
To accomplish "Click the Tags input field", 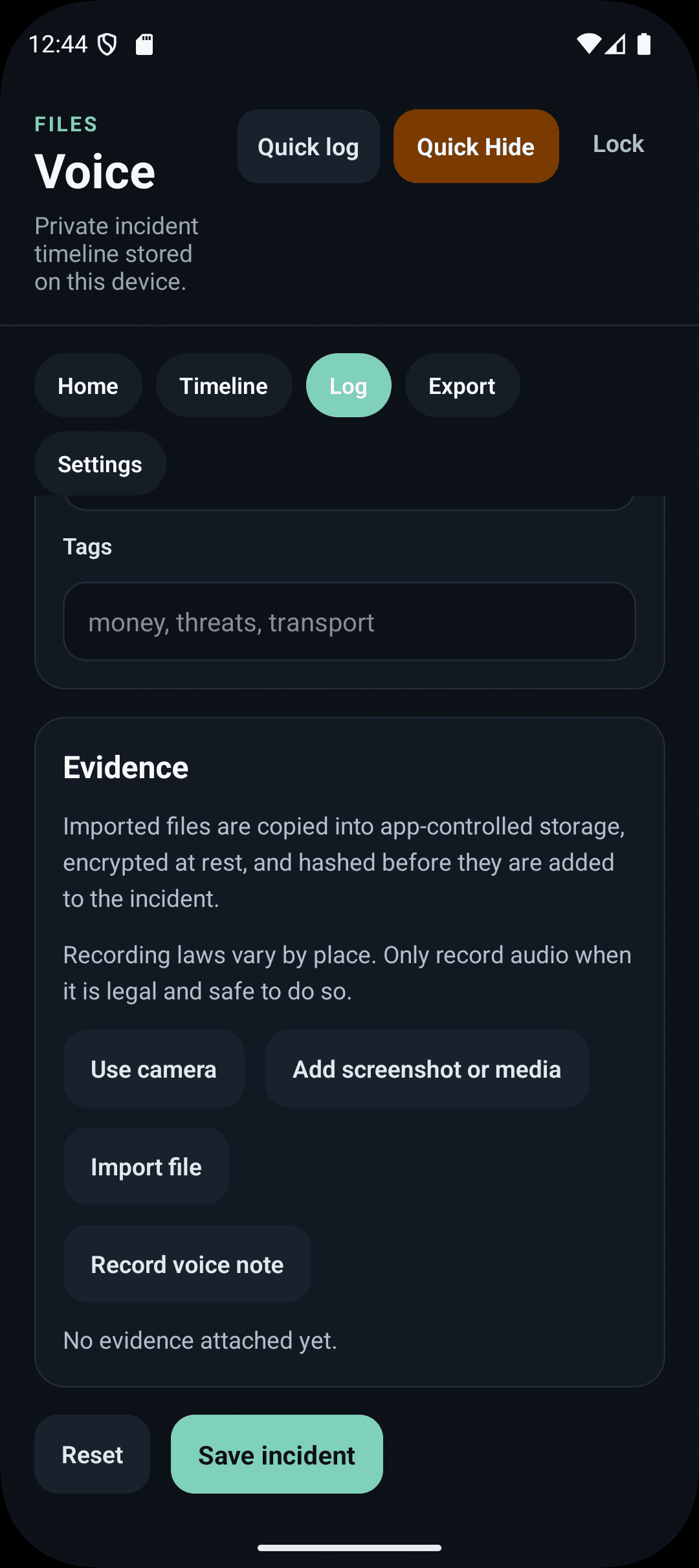I will click(349, 622).
